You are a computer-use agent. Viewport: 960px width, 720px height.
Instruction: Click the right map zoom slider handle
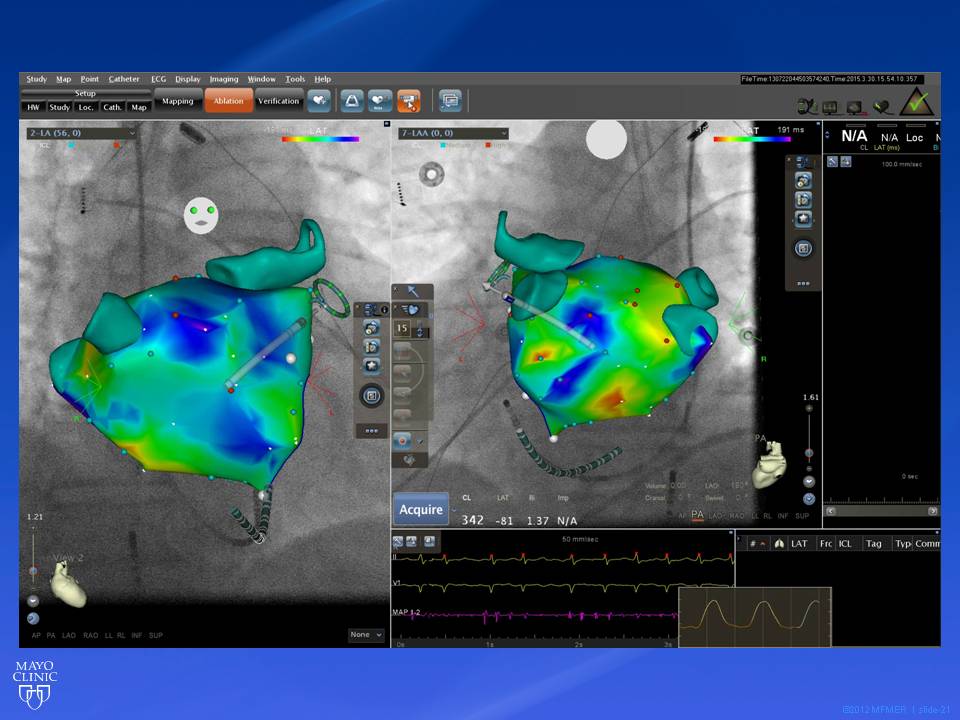[x=808, y=454]
